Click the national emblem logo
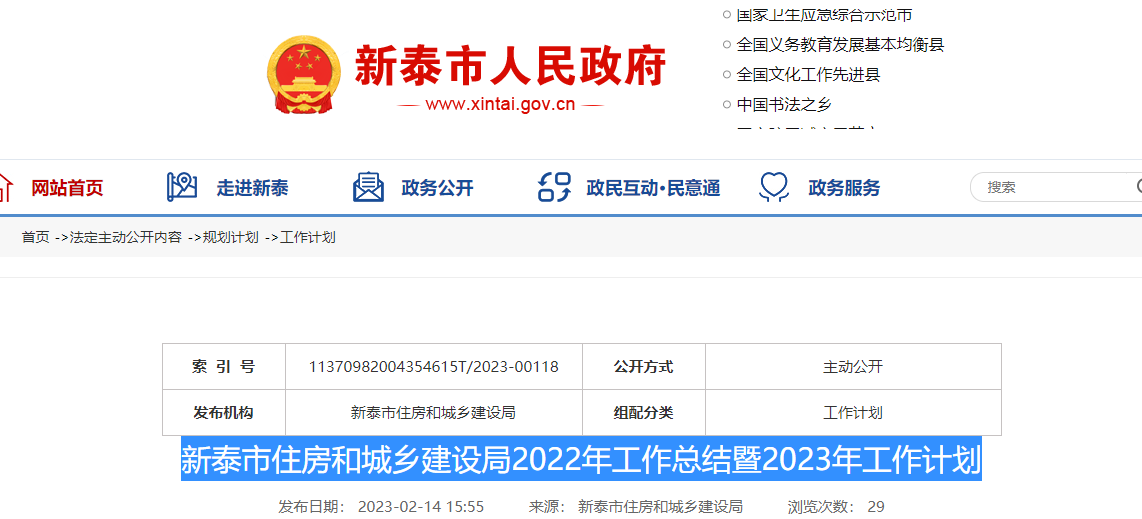The image size is (1142, 519). point(304,75)
